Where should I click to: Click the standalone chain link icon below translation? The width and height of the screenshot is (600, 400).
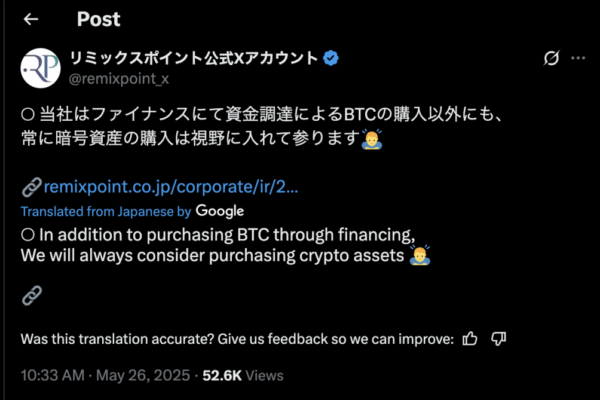point(32,296)
